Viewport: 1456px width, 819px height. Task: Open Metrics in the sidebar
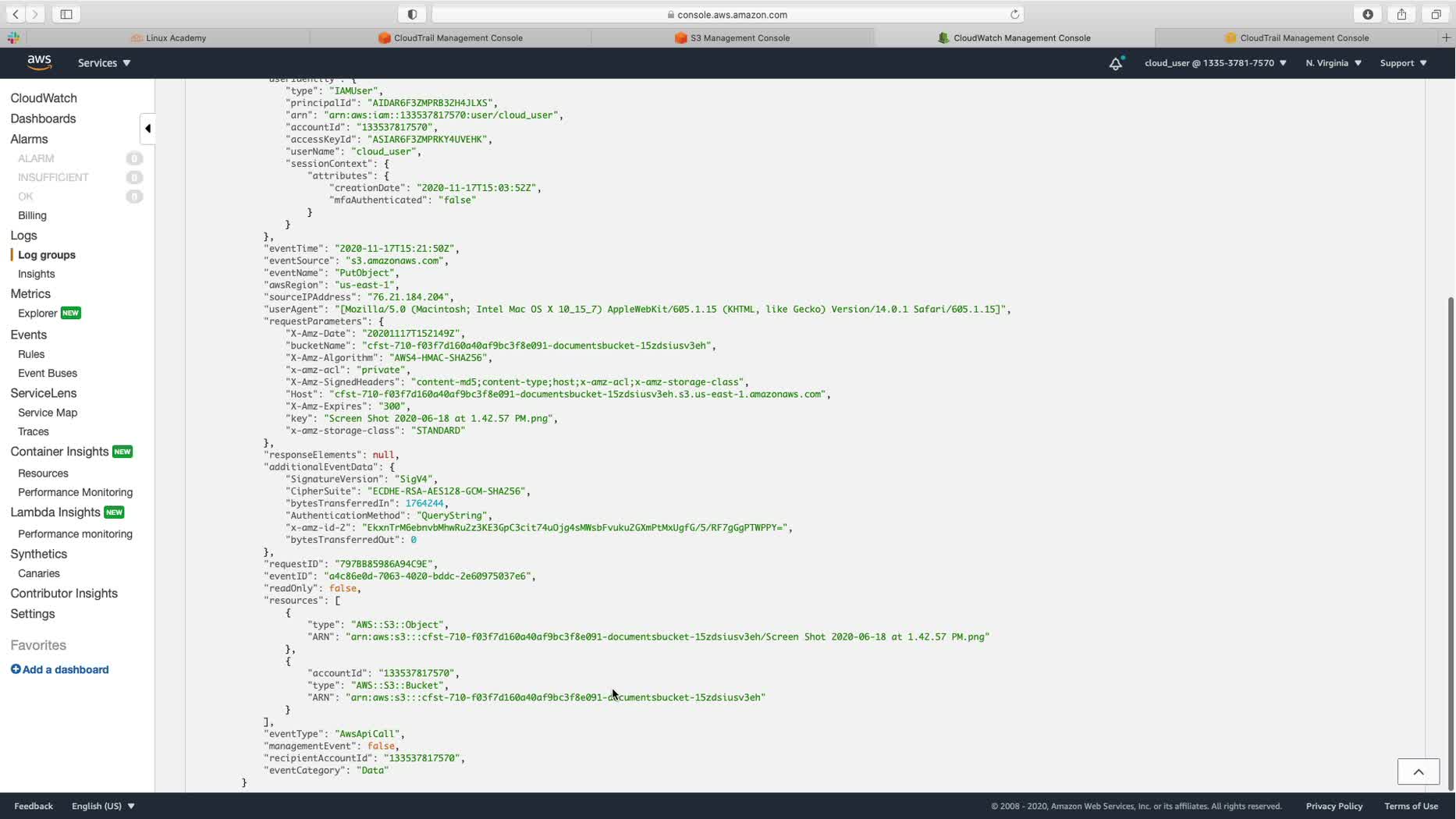pos(30,294)
